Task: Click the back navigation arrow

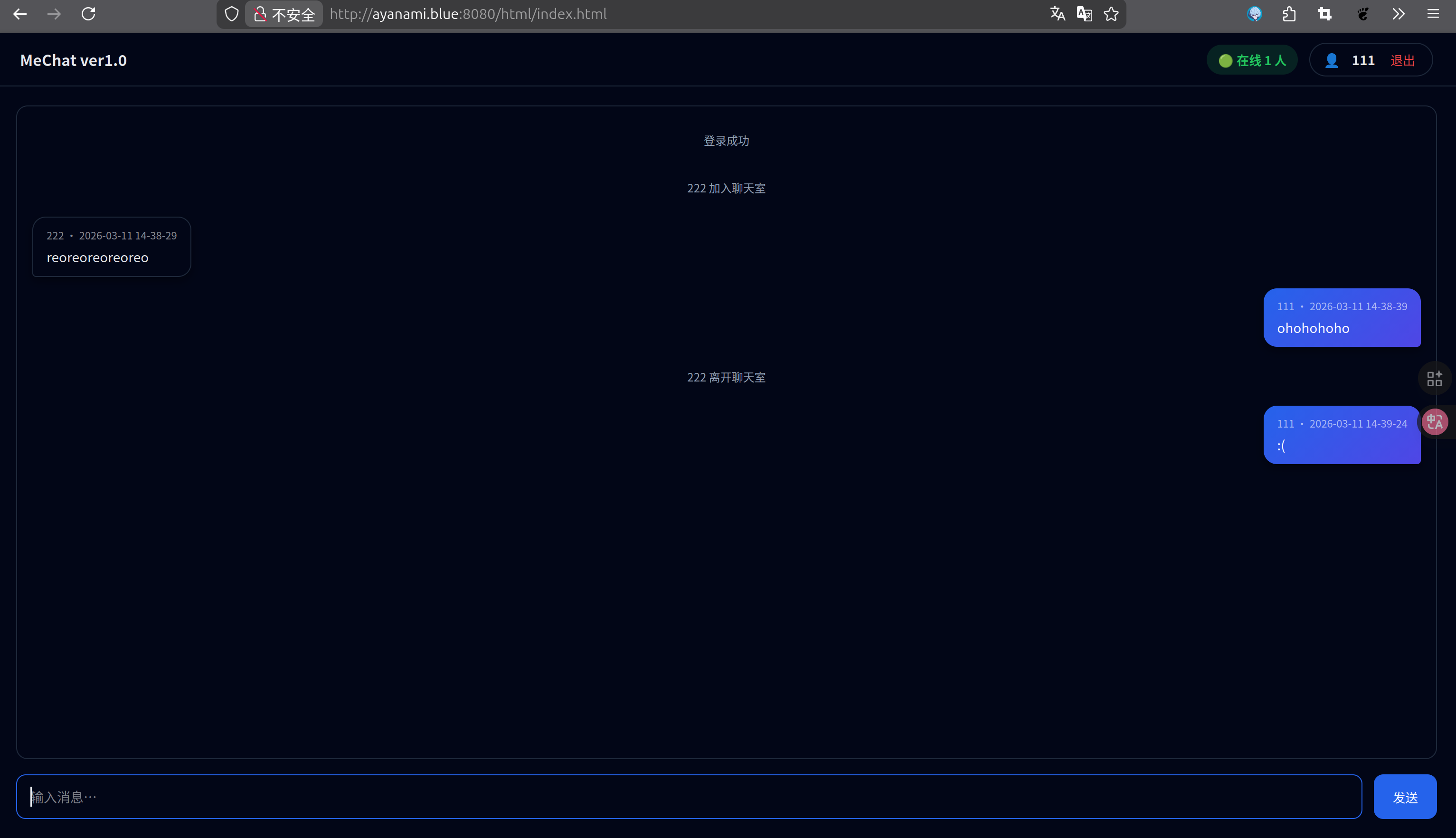Action: point(20,14)
